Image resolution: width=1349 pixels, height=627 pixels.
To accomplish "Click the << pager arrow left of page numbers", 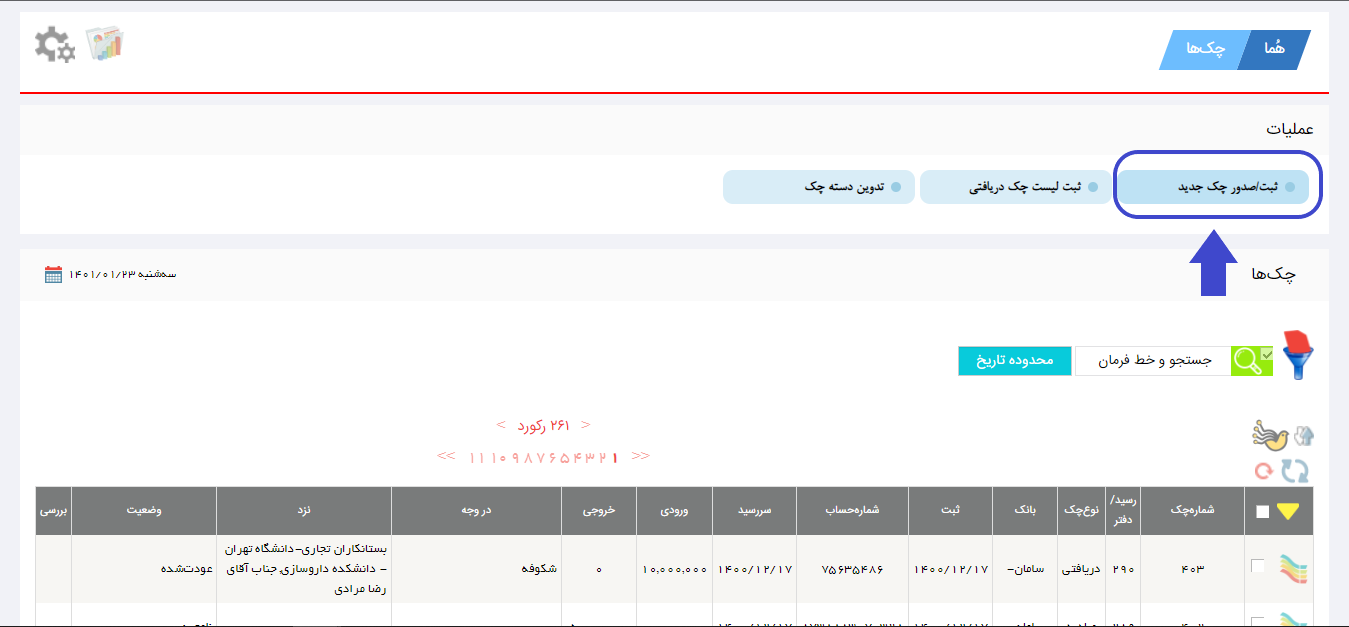I will click(445, 456).
